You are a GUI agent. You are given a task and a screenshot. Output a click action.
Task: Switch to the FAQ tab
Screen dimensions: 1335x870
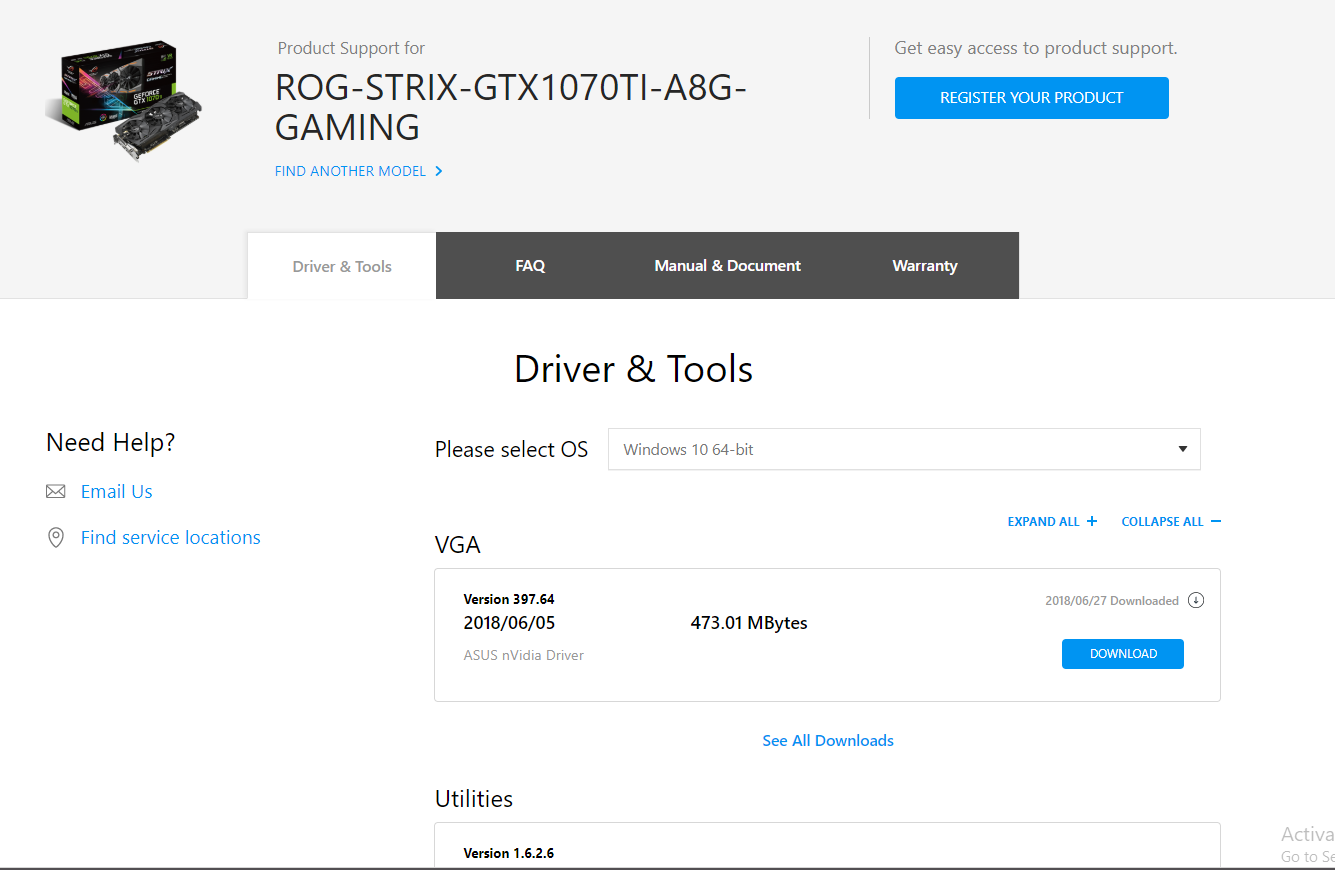(530, 266)
